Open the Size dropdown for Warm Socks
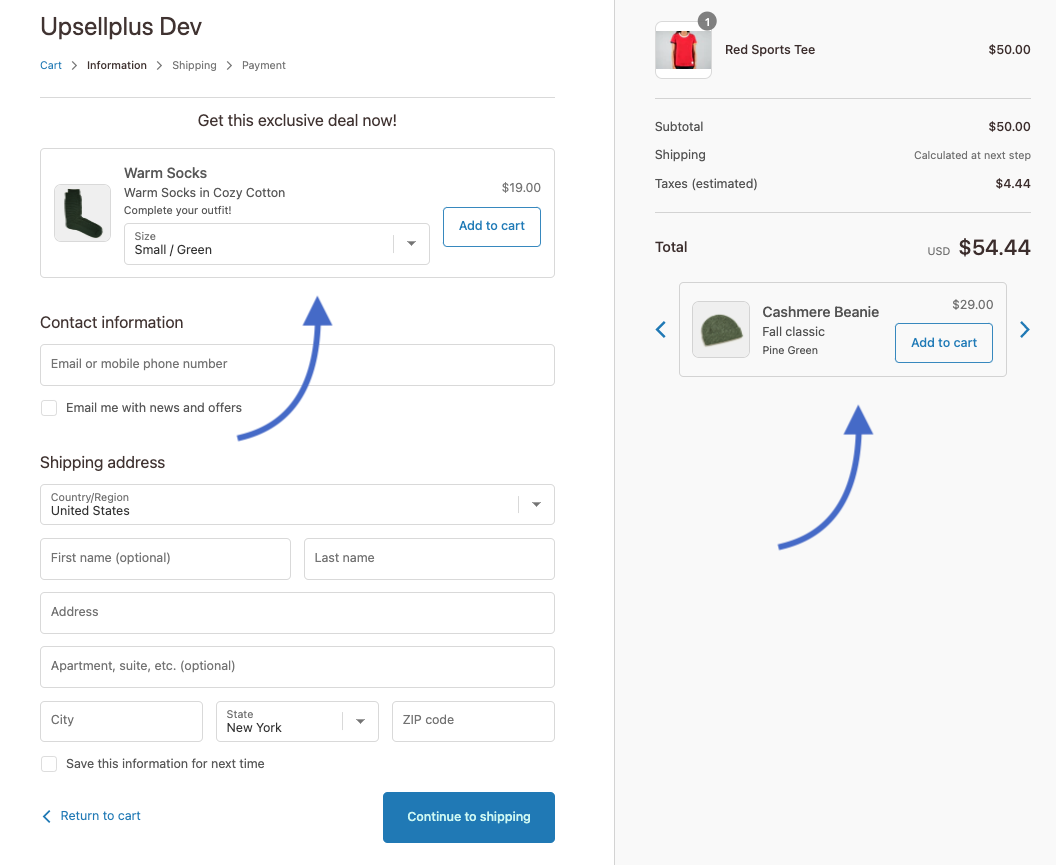Viewport: 1056px width, 865px height. pos(277,244)
